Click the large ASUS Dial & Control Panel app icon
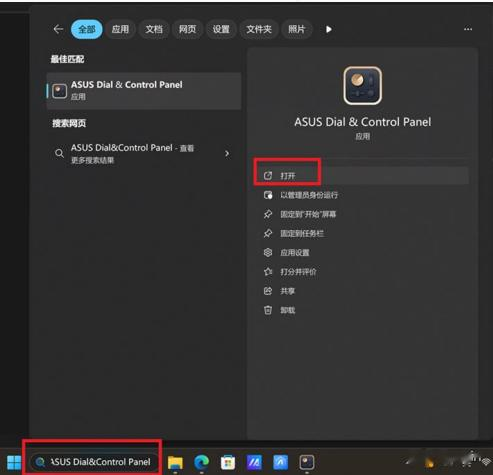493x475 pixels. 362,85
